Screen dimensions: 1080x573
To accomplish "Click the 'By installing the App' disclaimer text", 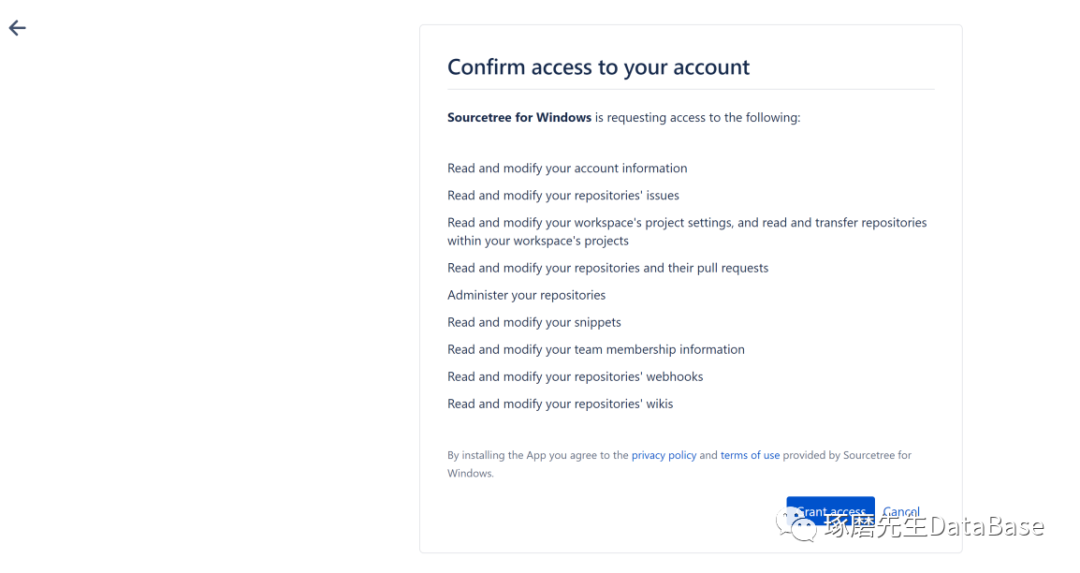I will (538, 455).
